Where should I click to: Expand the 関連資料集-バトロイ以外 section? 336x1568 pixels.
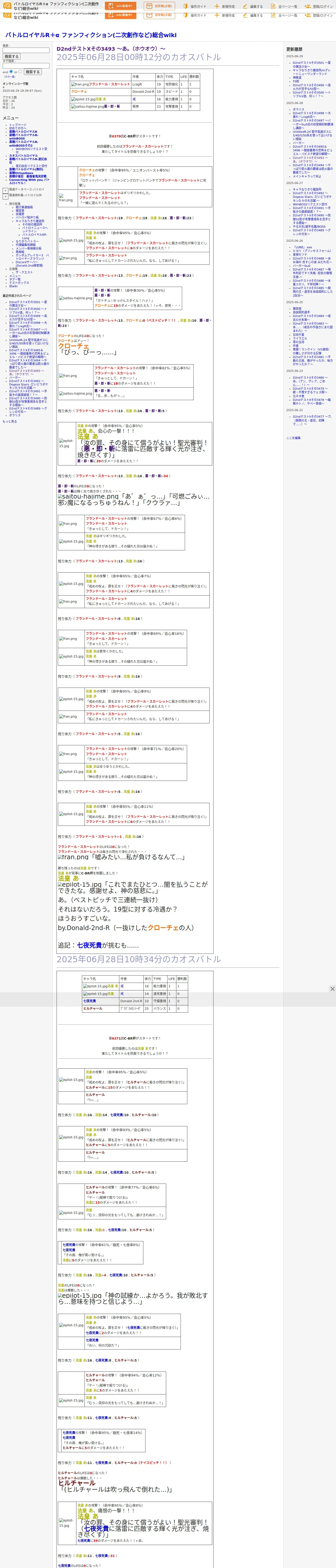pyautogui.click(x=5, y=196)
